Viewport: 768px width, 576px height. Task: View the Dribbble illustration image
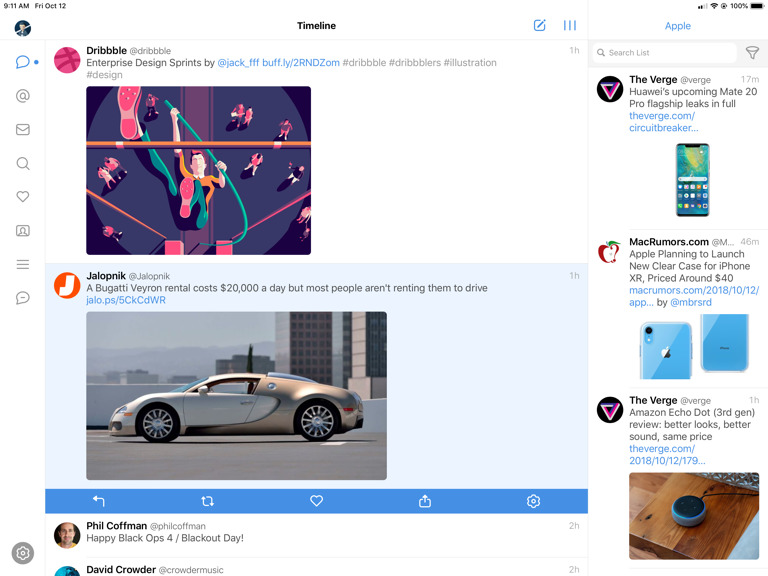click(x=198, y=170)
